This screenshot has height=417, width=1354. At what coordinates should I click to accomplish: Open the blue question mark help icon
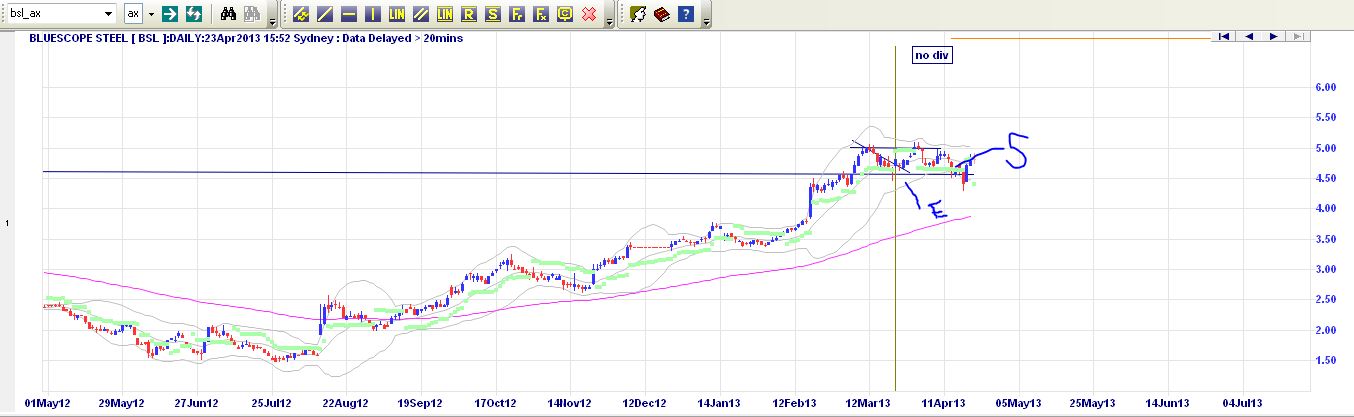coord(685,14)
